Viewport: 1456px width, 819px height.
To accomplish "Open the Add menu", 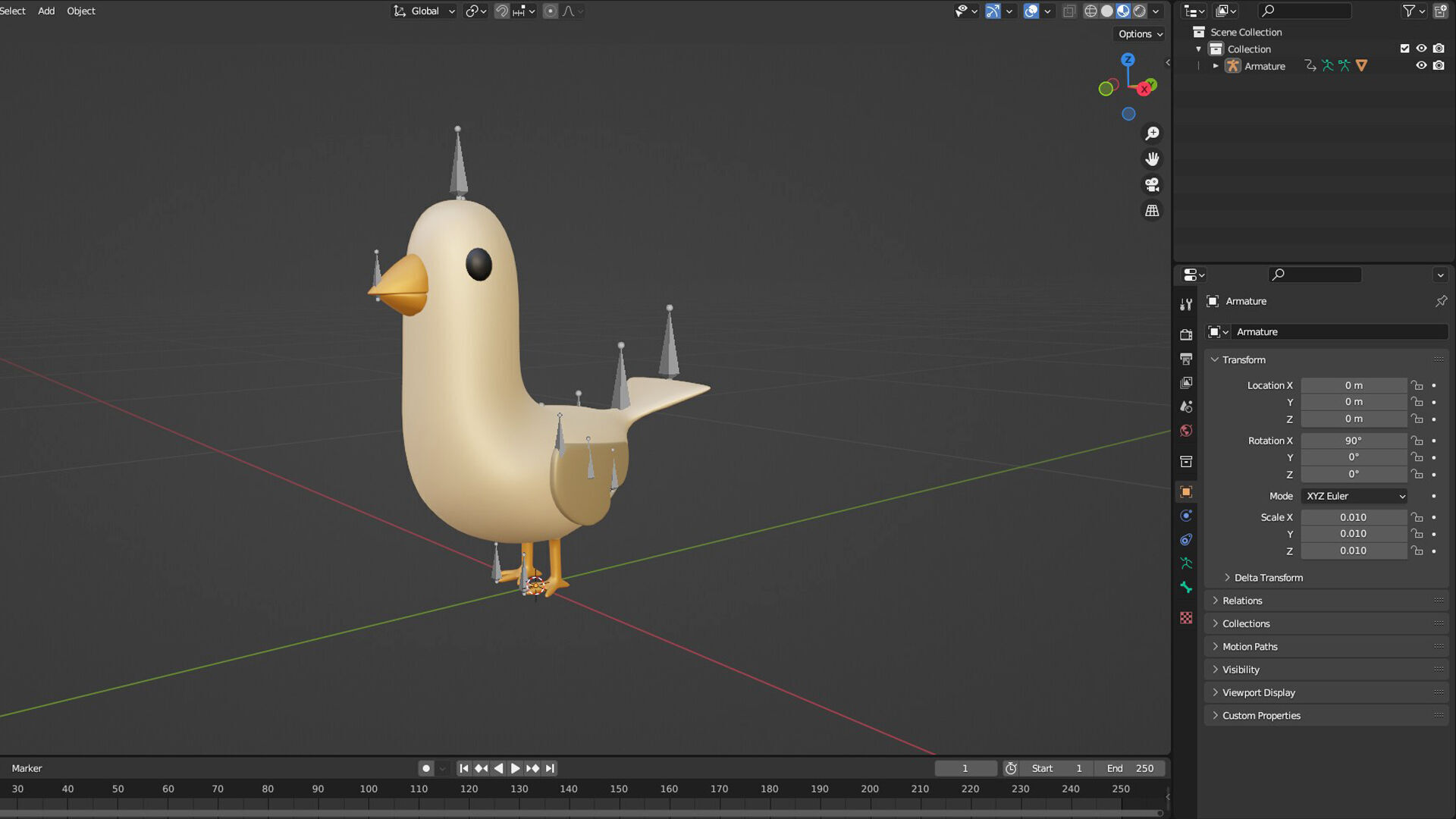I will click(x=46, y=11).
